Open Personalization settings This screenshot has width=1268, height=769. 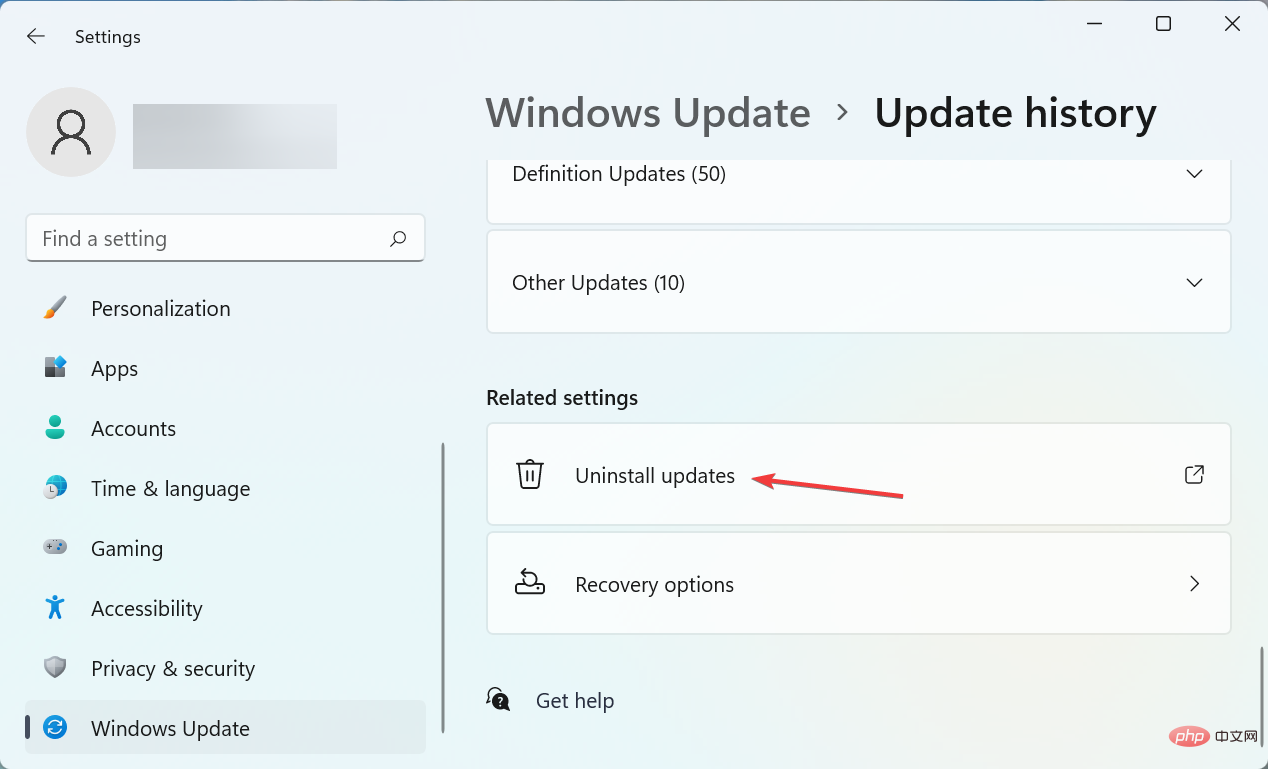click(226, 308)
